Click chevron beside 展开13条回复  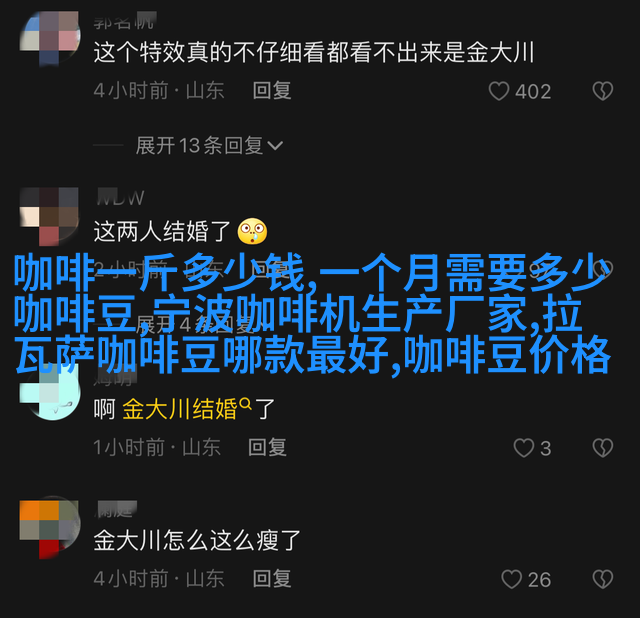(x=275, y=145)
